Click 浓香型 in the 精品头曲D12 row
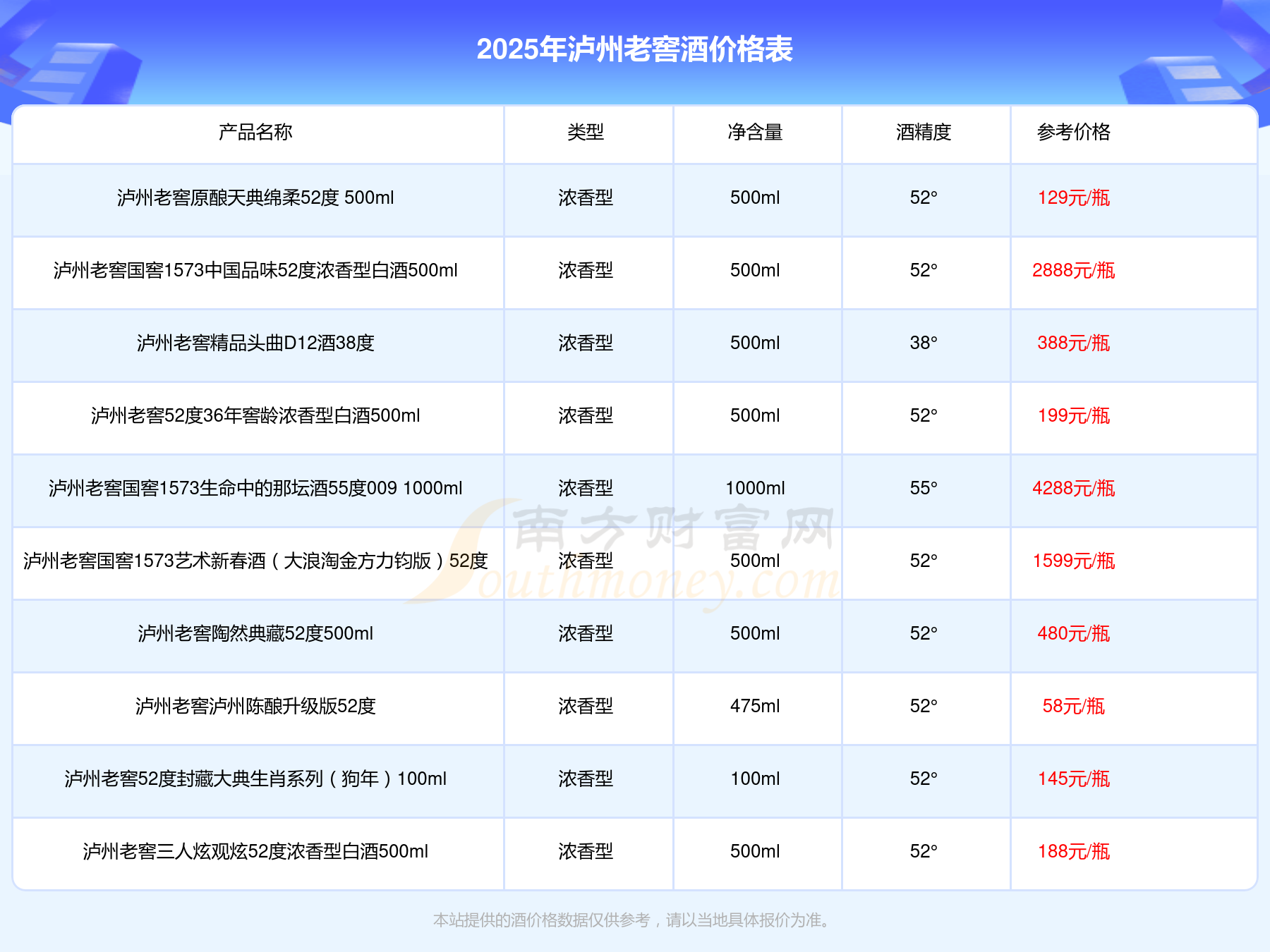This screenshot has height=952, width=1270. pyautogui.click(x=586, y=343)
